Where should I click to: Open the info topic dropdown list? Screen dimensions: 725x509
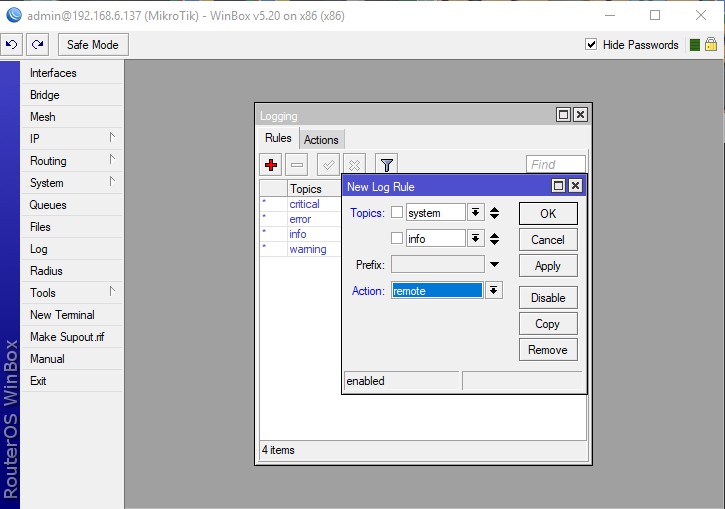[x=475, y=239]
